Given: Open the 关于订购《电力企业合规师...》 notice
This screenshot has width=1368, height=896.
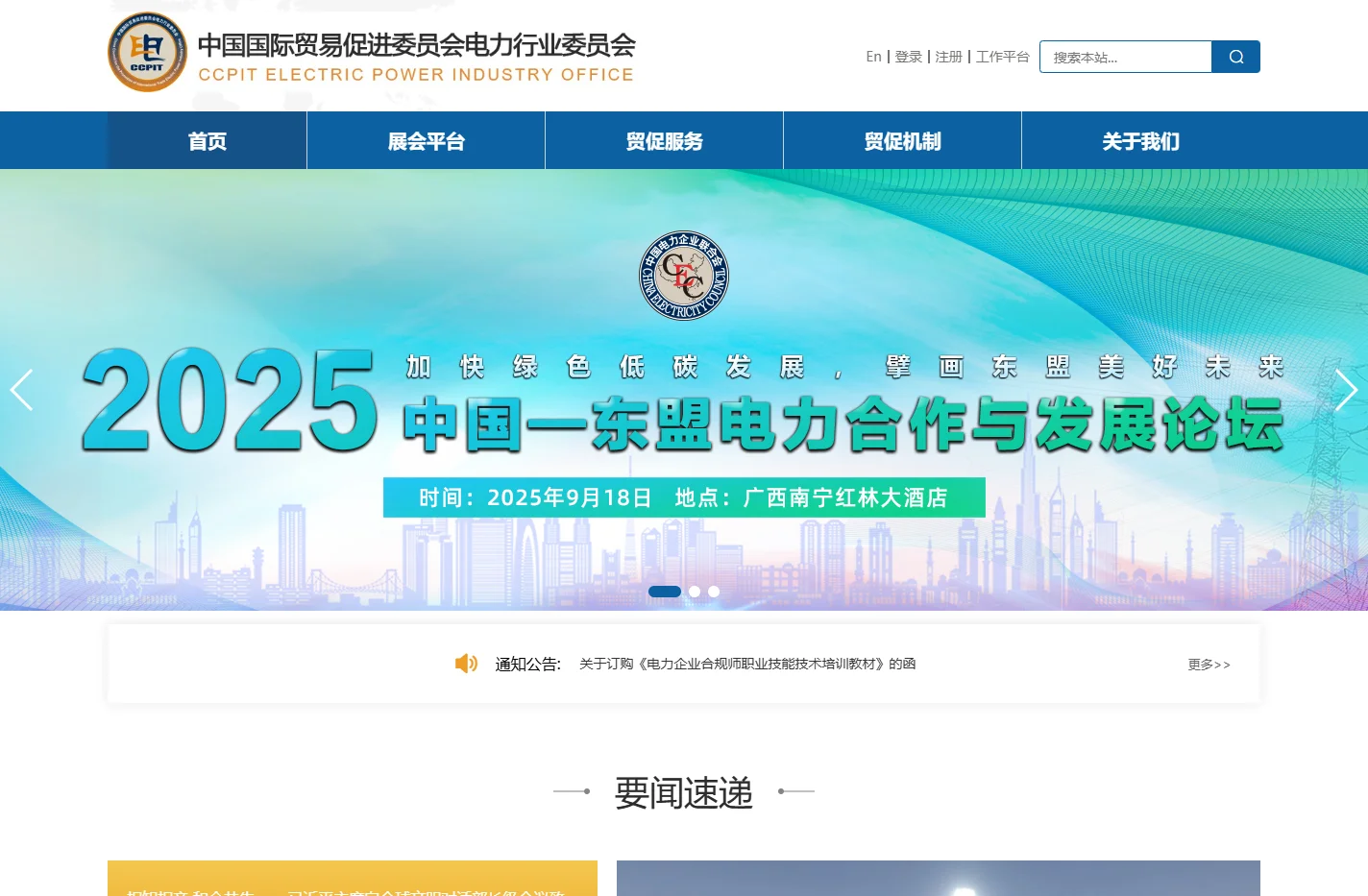Looking at the screenshot, I should [x=747, y=664].
